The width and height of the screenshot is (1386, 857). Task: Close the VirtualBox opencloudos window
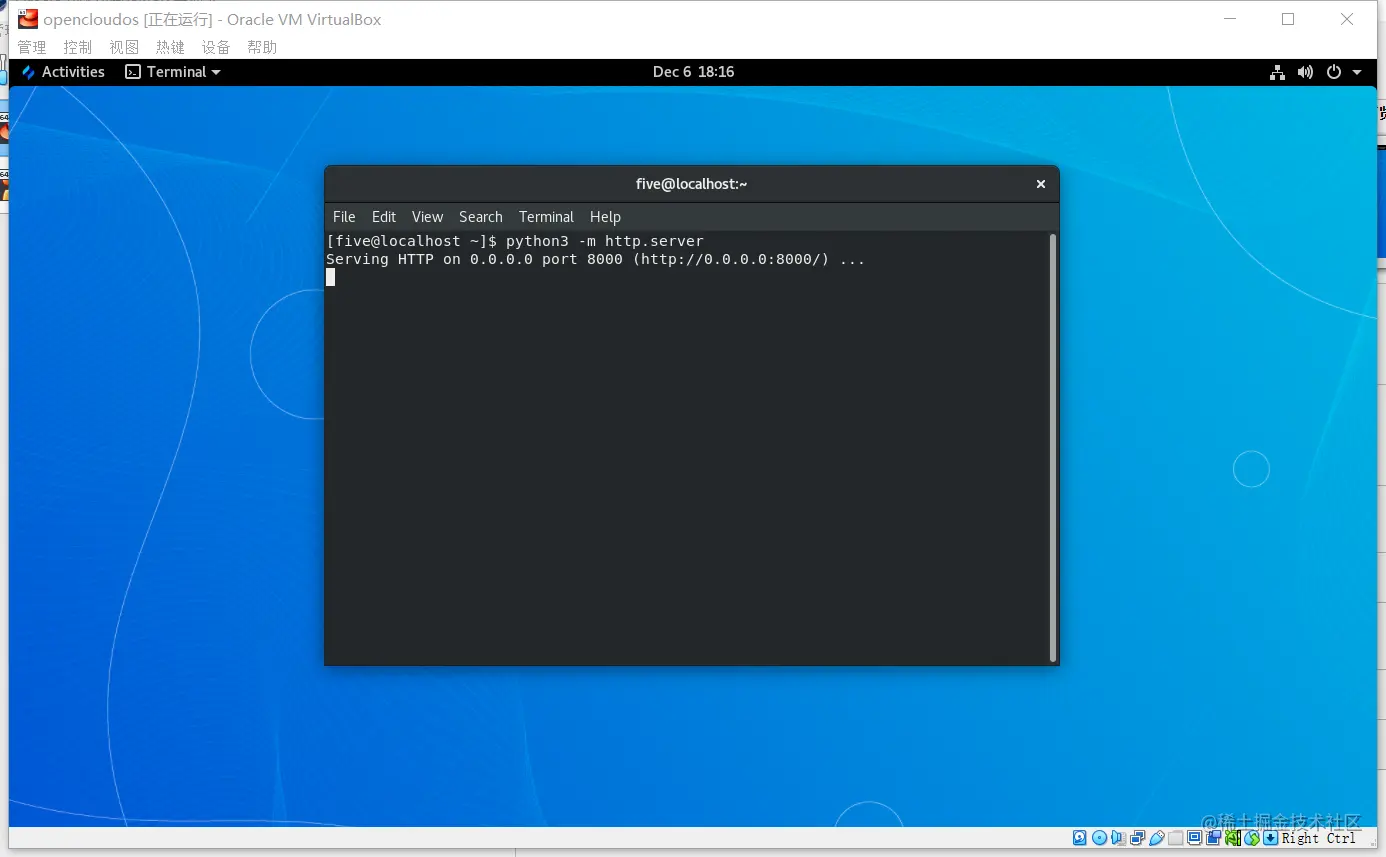(1347, 19)
